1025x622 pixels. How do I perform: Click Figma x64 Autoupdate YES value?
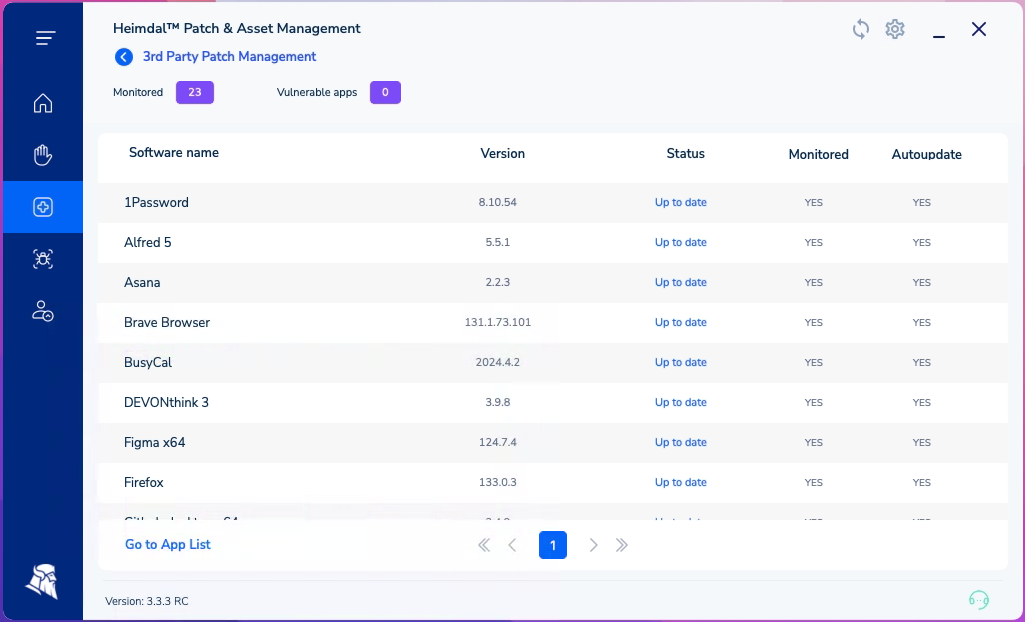click(x=921, y=442)
